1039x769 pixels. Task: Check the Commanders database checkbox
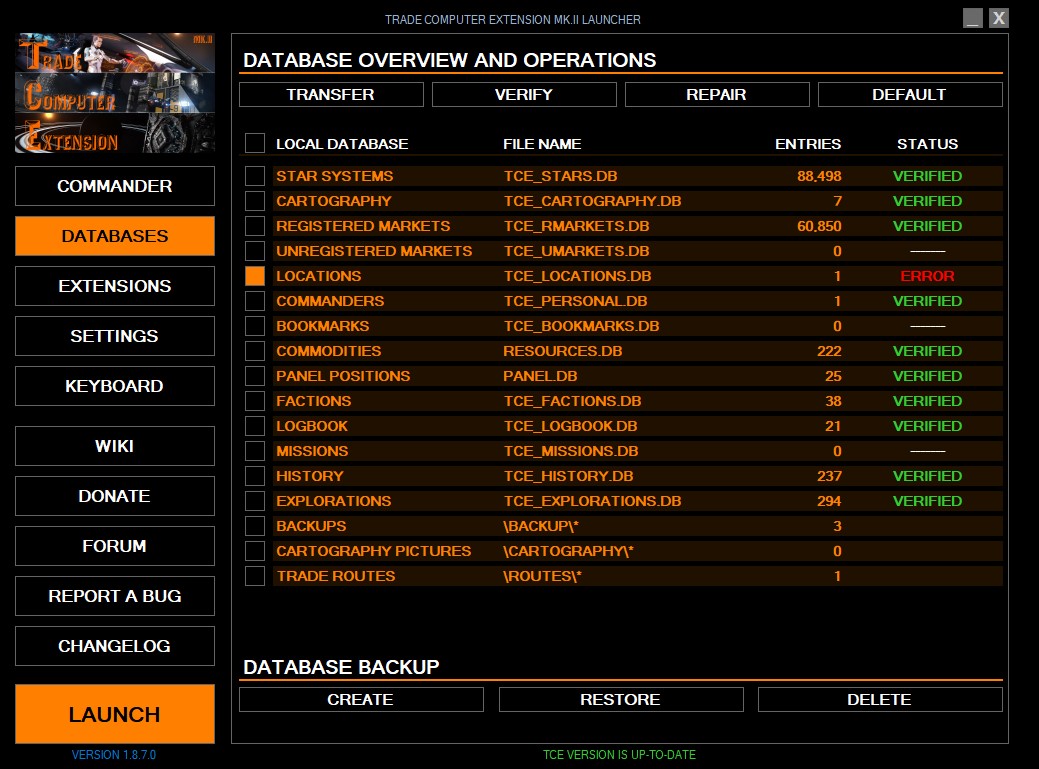click(x=255, y=301)
